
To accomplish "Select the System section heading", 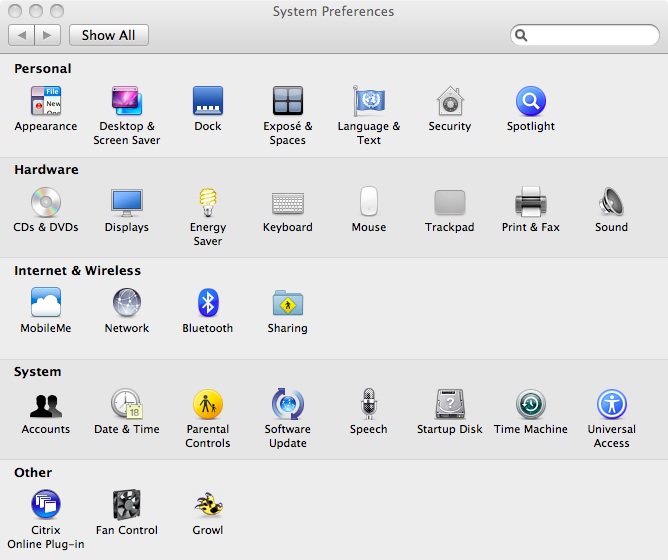I will [37, 372].
